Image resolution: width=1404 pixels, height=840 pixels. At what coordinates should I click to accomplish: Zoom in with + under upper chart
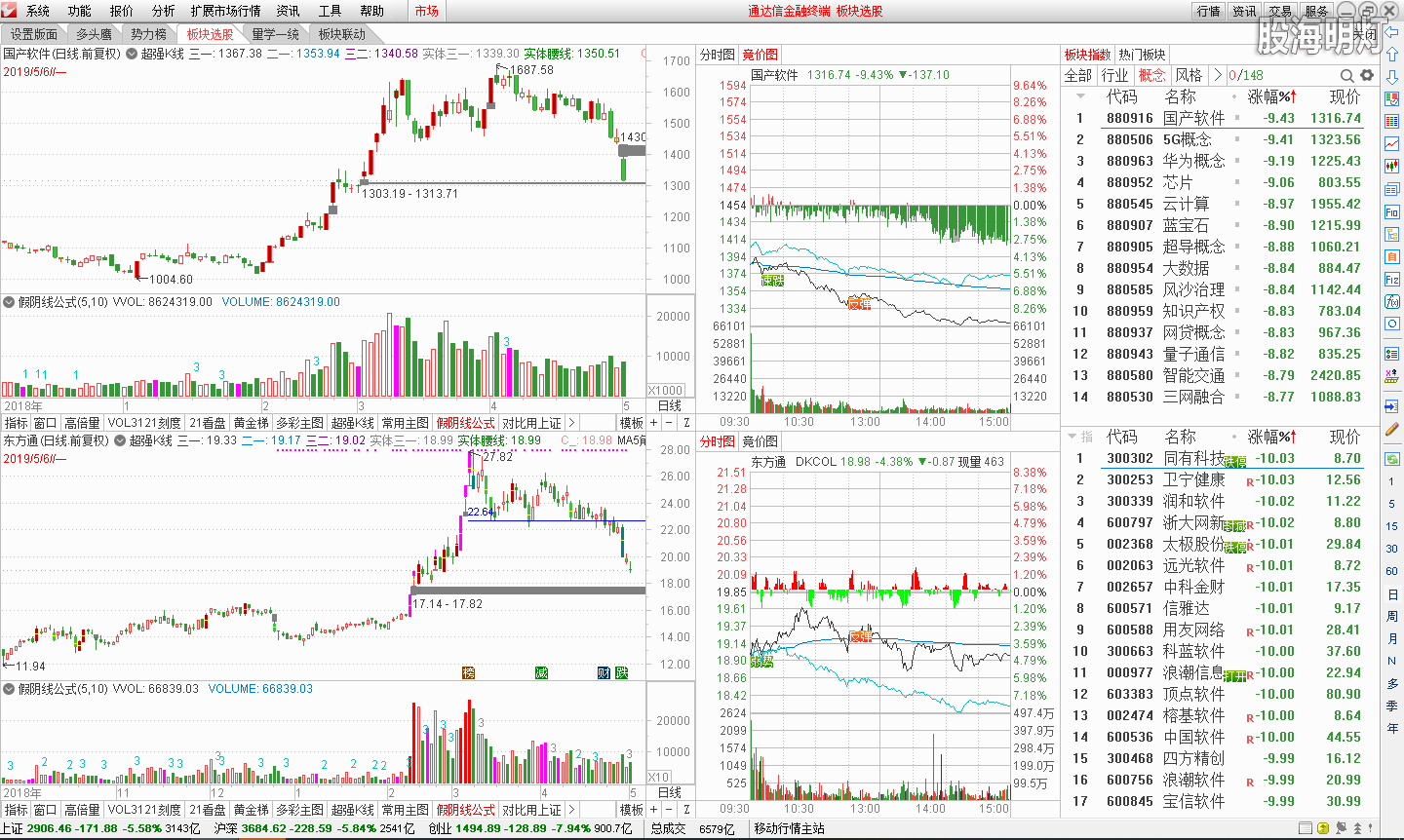pyautogui.click(x=654, y=423)
